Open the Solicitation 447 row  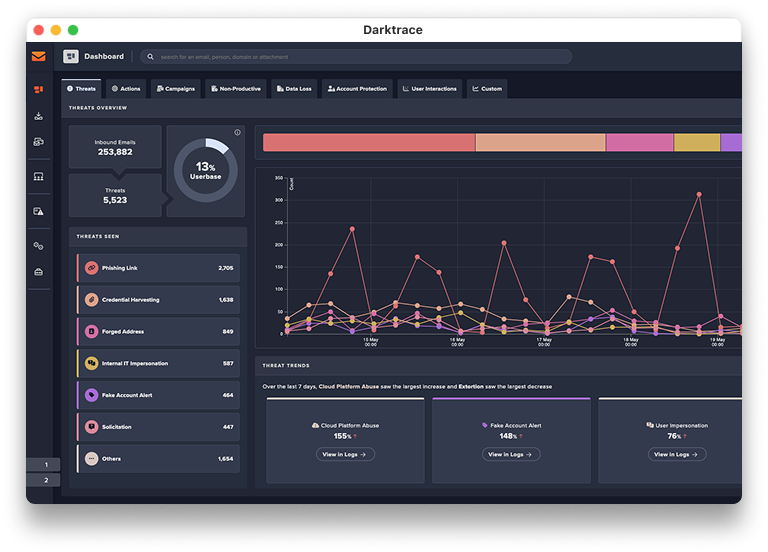point(158,427)
